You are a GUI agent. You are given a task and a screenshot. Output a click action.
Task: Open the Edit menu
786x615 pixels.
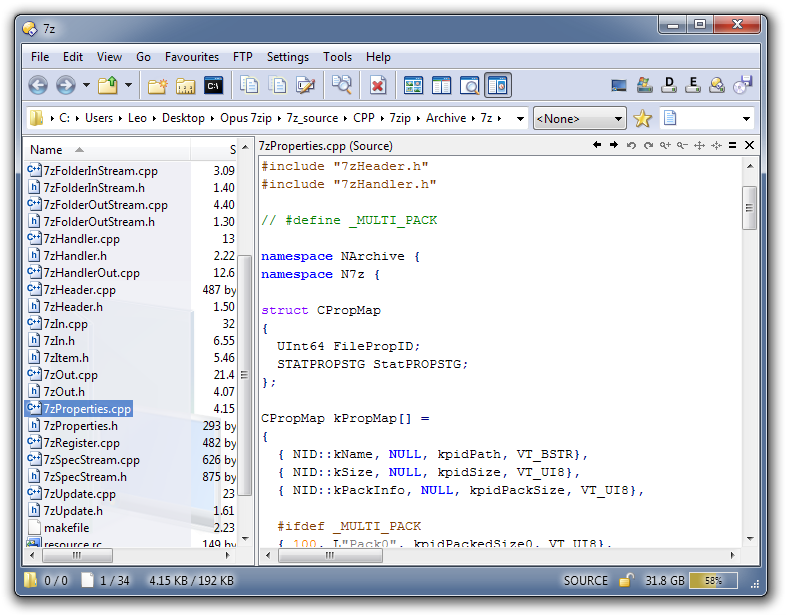pyautogui.click(x=73, y=57)
